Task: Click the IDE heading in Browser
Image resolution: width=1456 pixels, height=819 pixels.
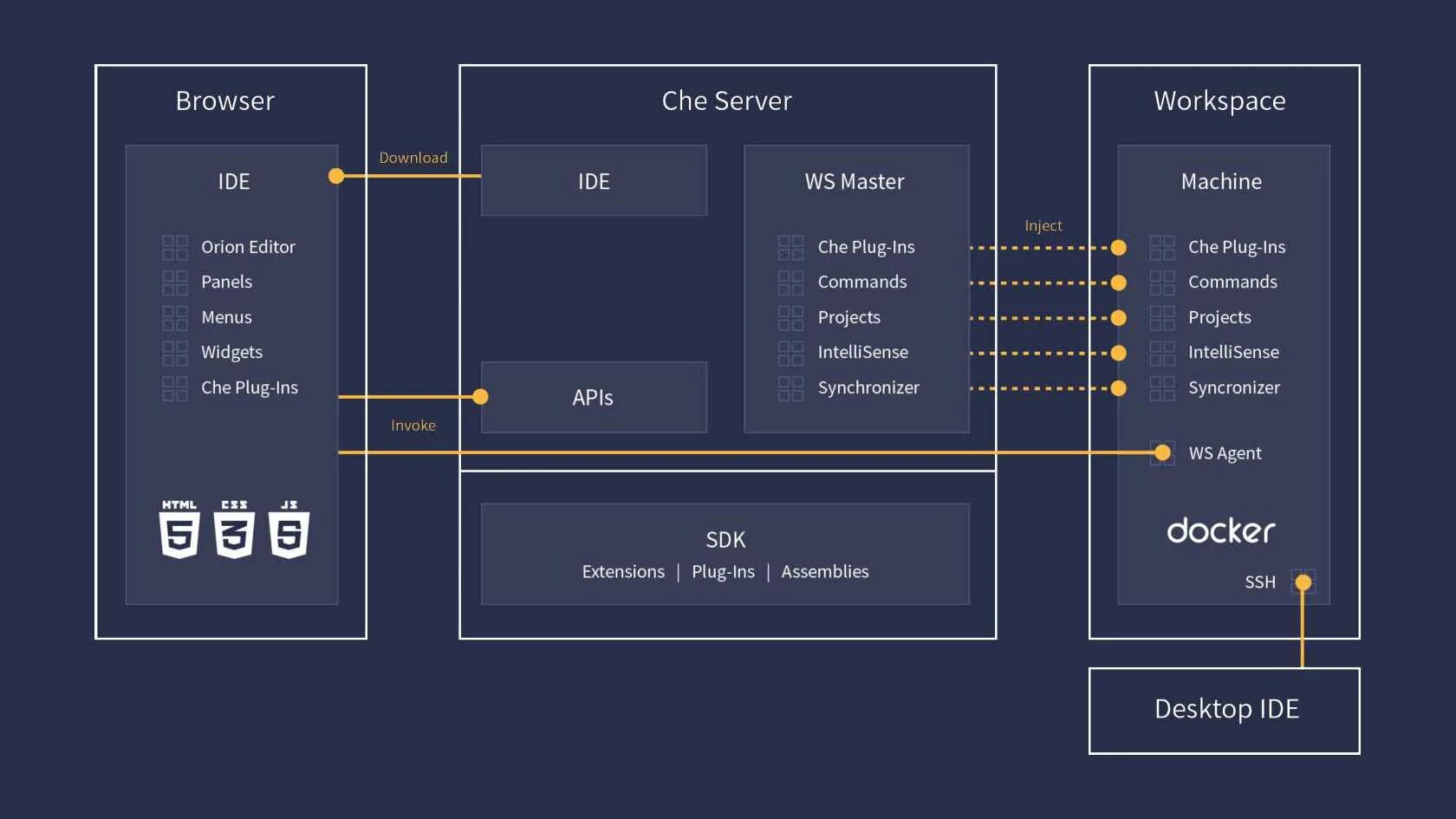Action: (x=234, y=181)
